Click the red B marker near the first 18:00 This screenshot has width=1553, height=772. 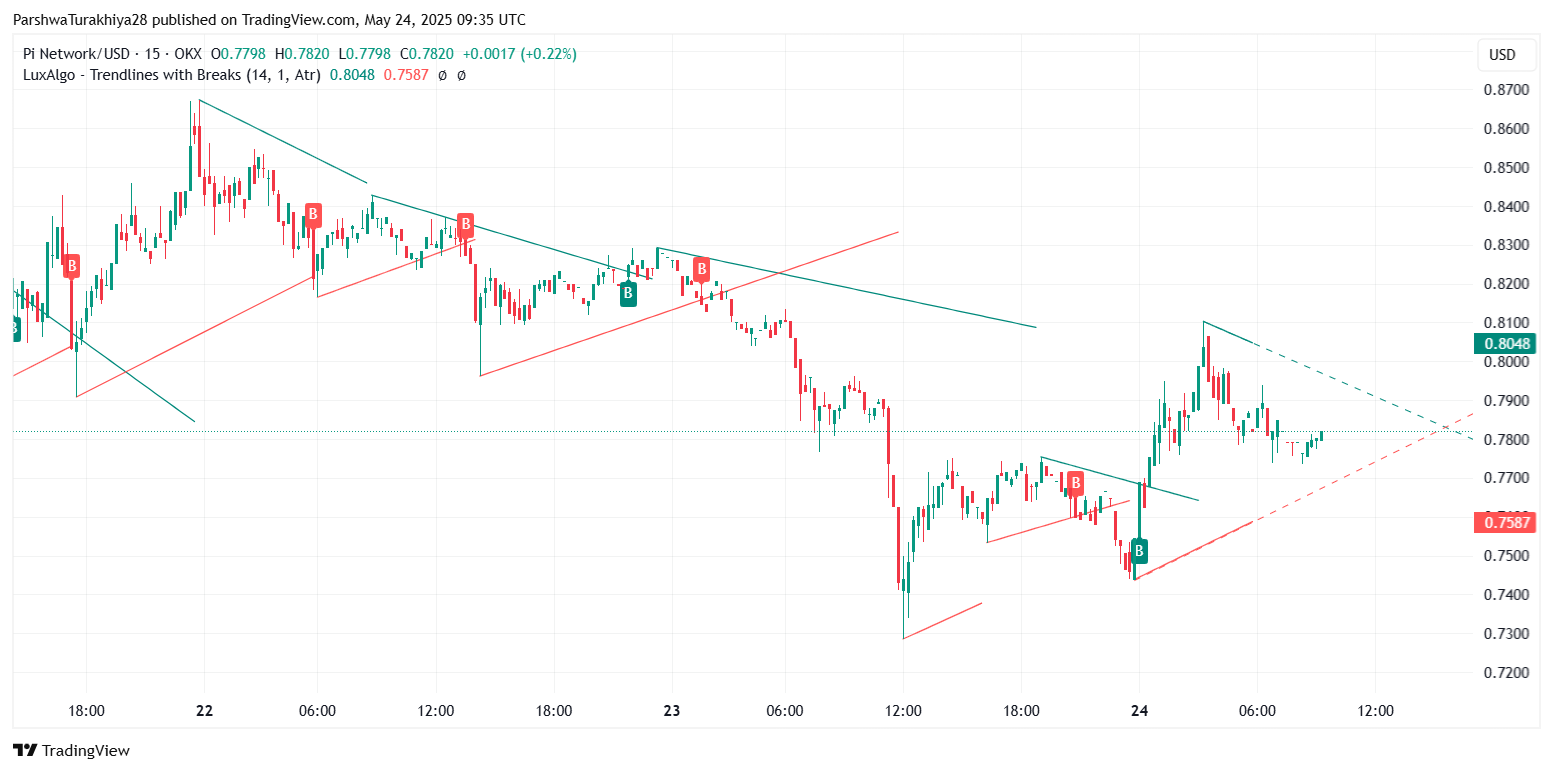coord(72,266)
